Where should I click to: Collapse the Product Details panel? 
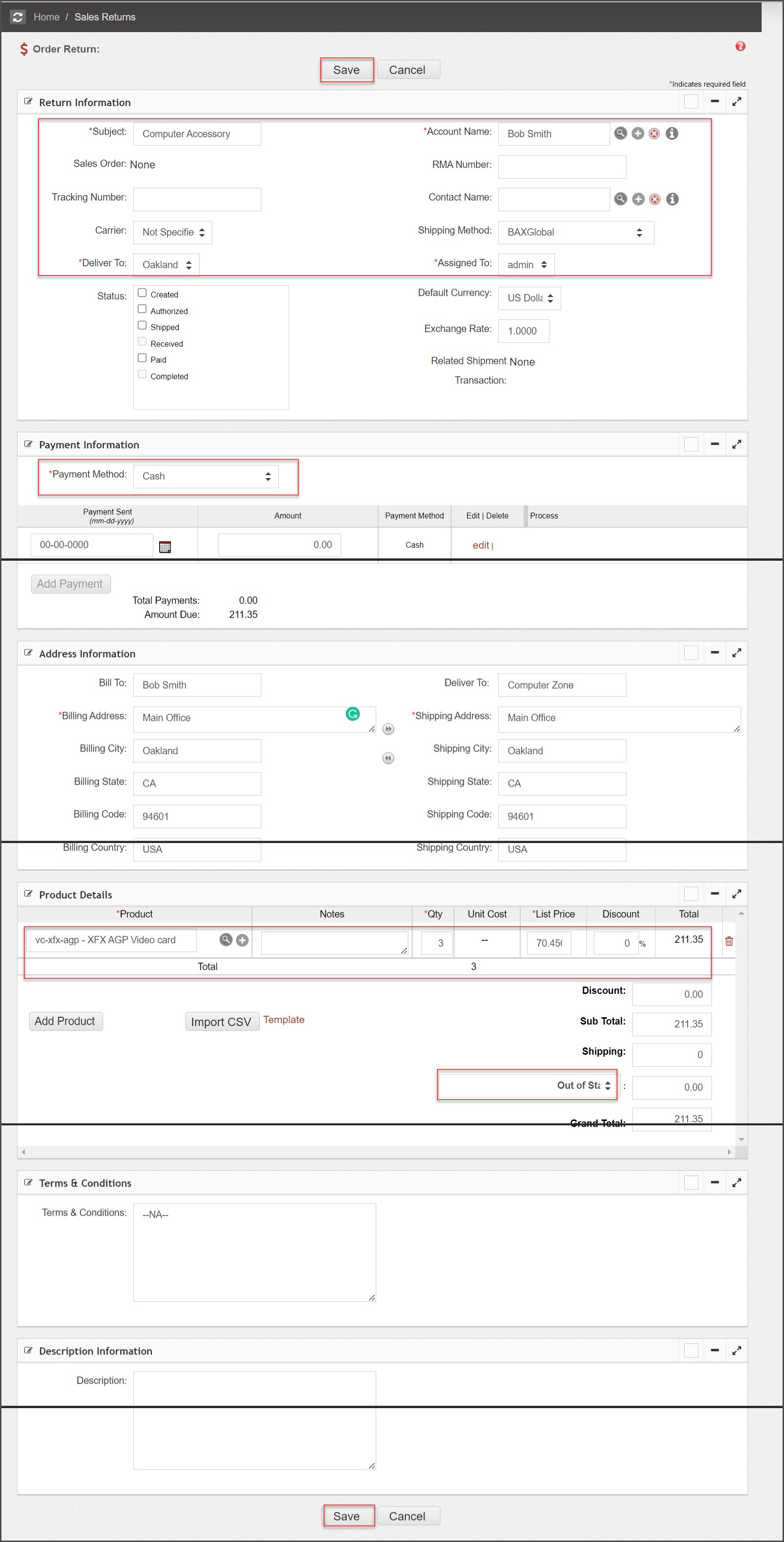(714, 894)
